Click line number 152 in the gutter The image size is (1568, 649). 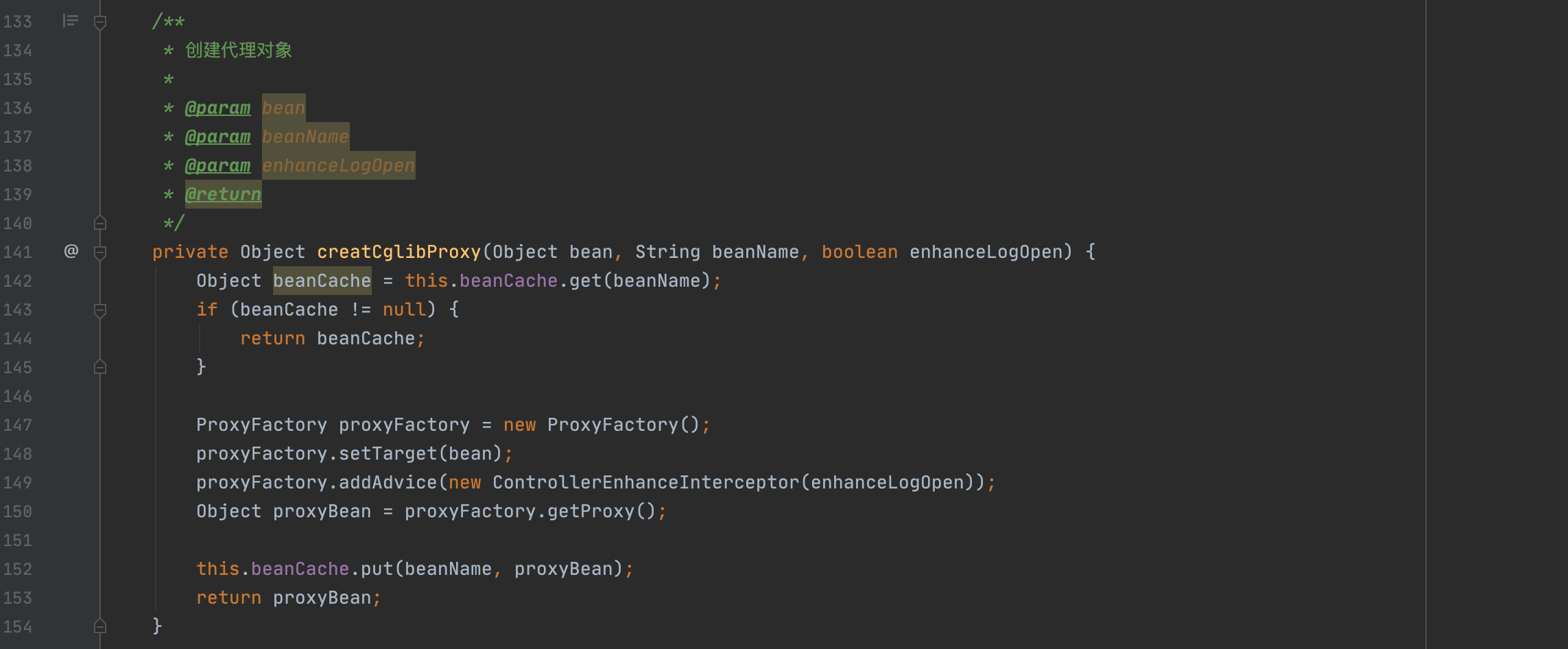point(17,569)
